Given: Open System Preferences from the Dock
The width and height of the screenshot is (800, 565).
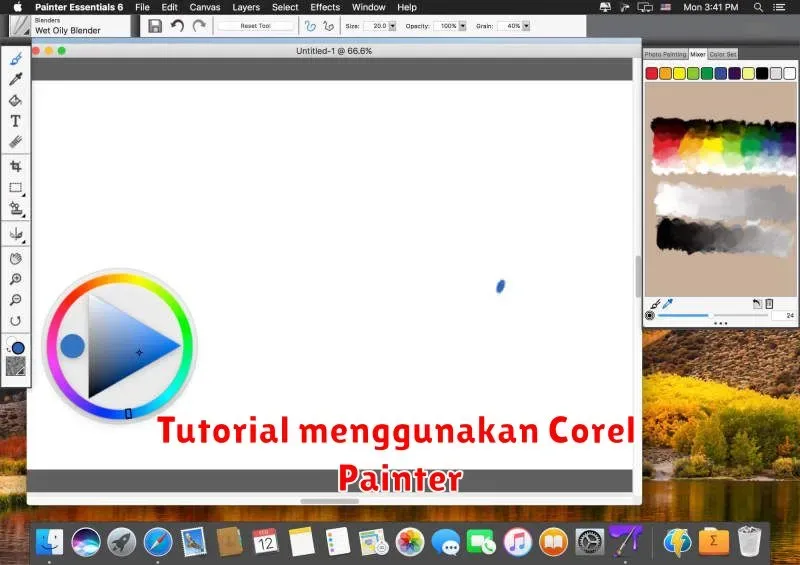Looking at the screenshot, I should pyautogui.click(x=589, y=542).
